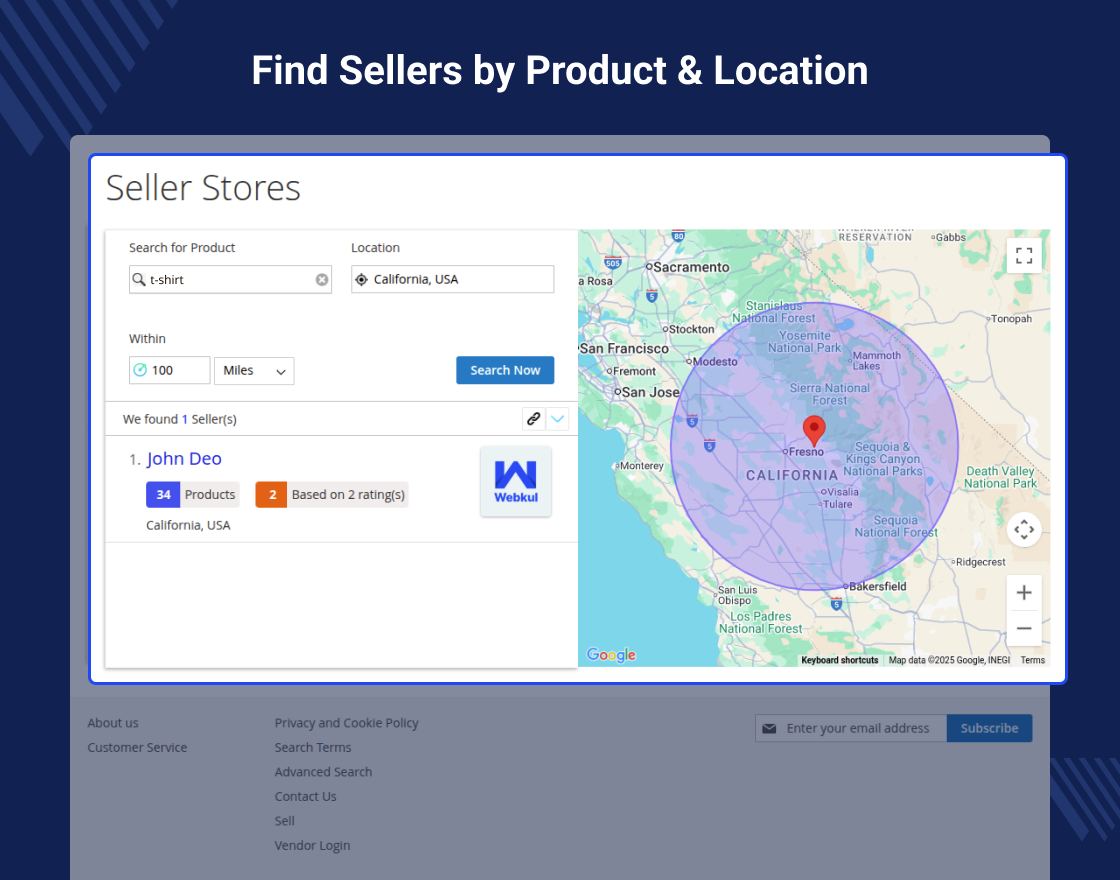Screen dimensions: 1120x880
Task: Click the email address input
Action: [x=851, y=728]
